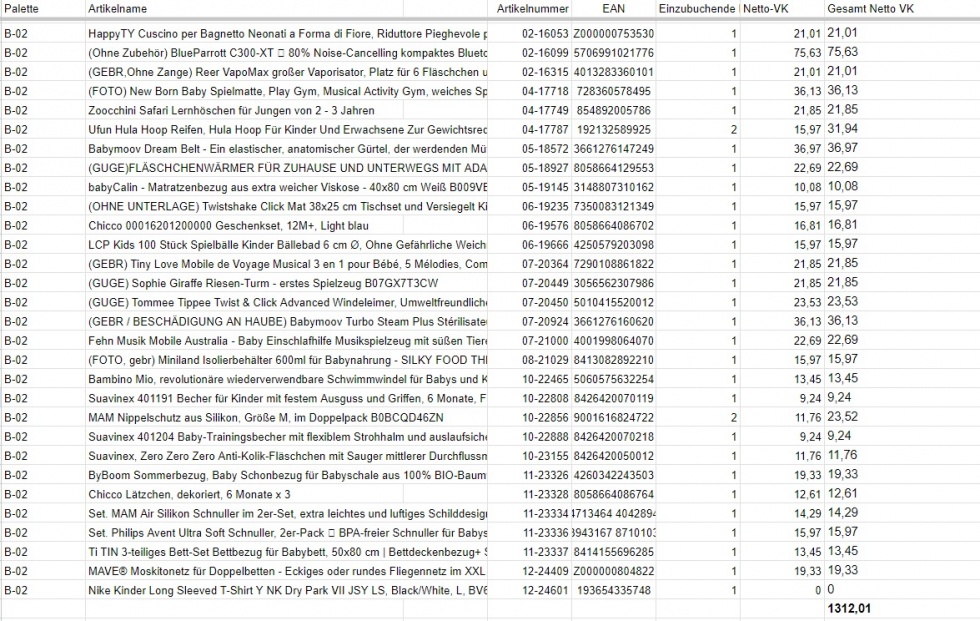Select the Babymoov Dream Belt name cell

pyautogui.click(x=288, y=149)
